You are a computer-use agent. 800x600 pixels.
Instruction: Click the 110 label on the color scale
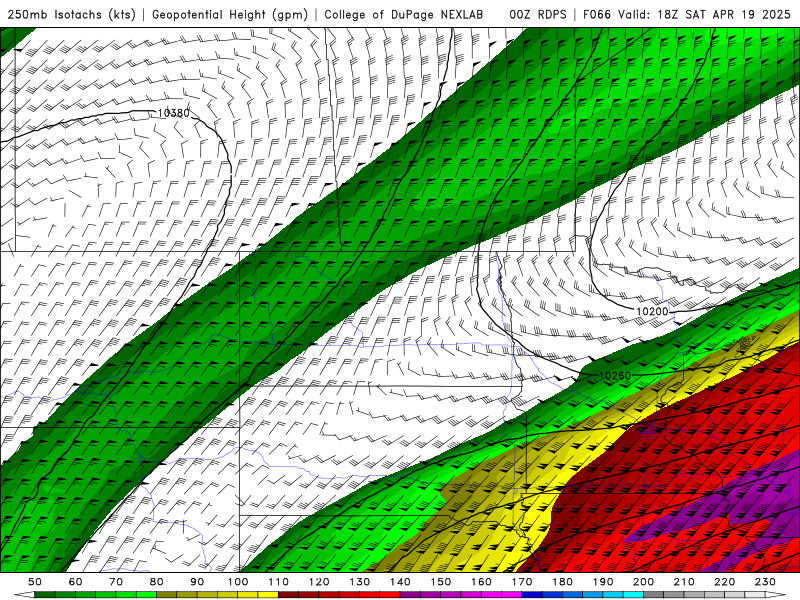[279, 582]
